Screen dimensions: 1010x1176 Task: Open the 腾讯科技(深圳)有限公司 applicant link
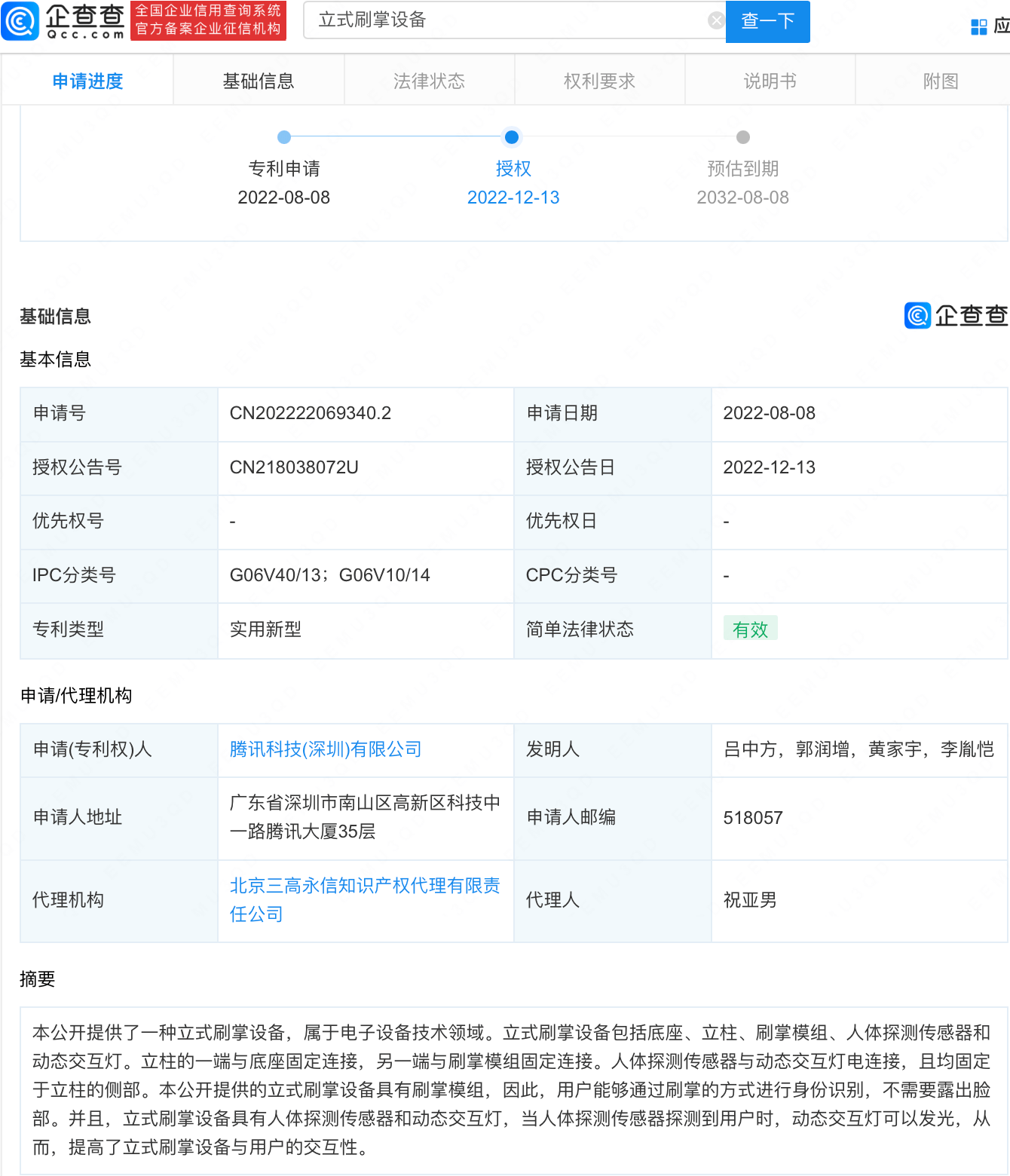tap(326, 749)
